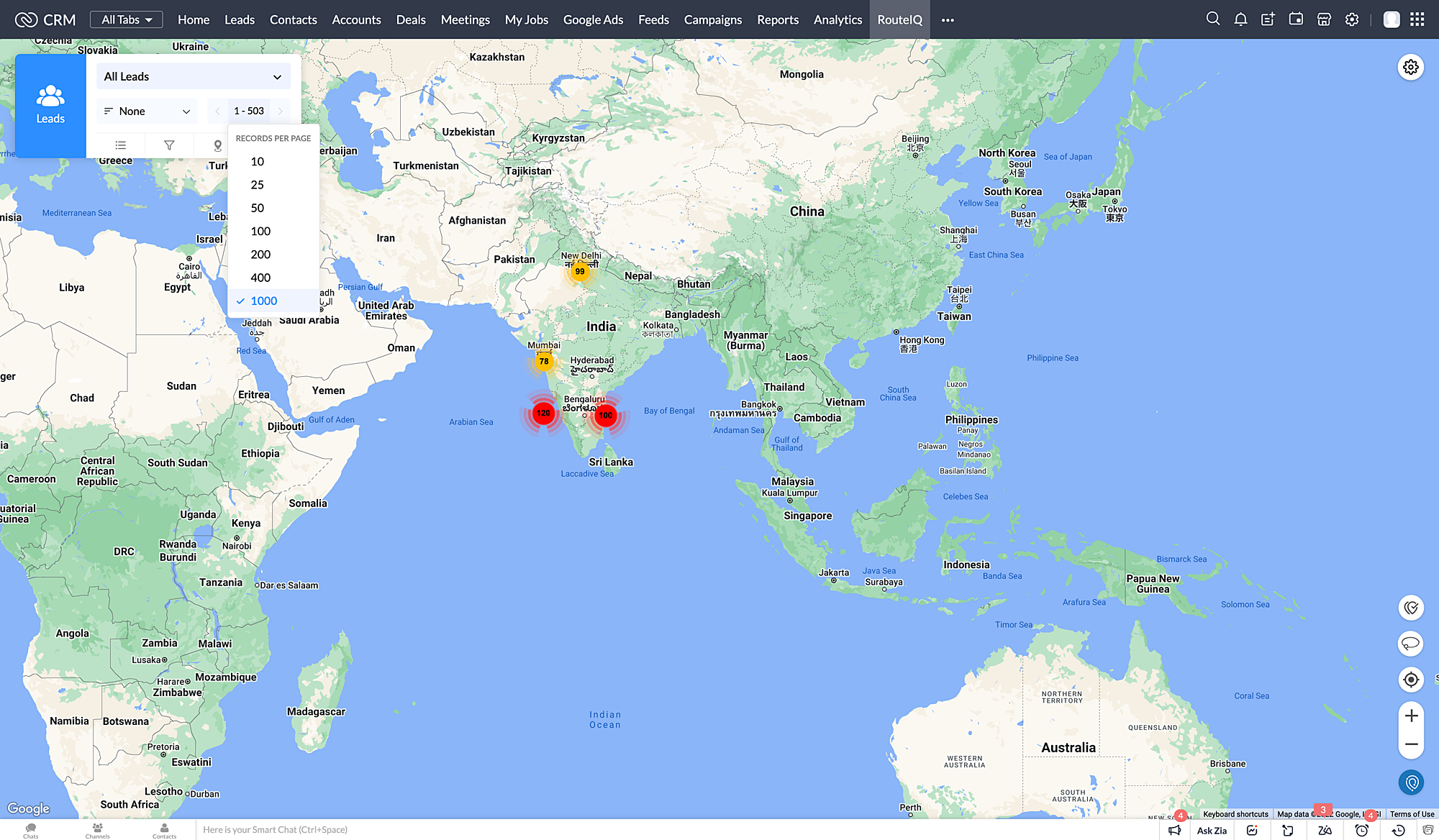Open recent items history icon

click(x=1398, y=830)
